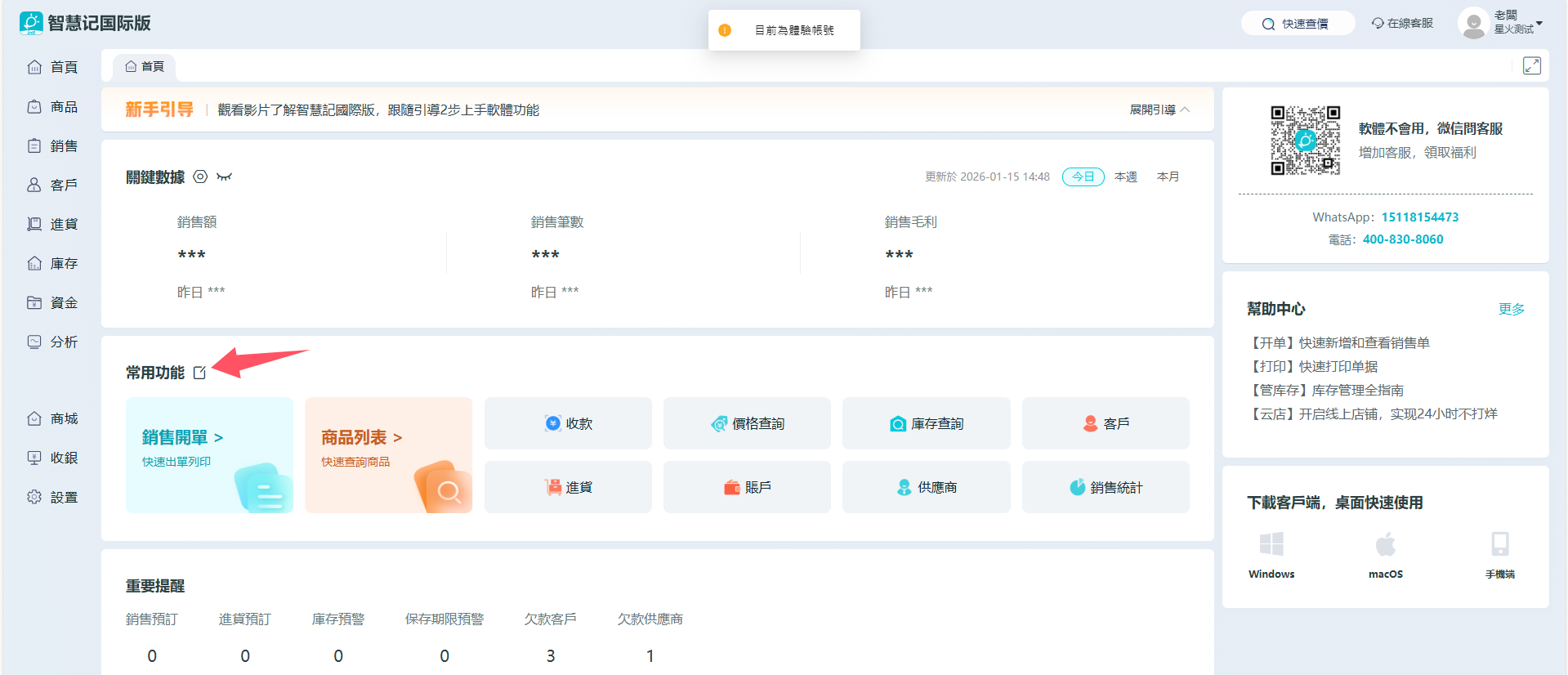Click the 快速查價 search box
This screenshot has height=675, width=1568.
click(1298, 24)
